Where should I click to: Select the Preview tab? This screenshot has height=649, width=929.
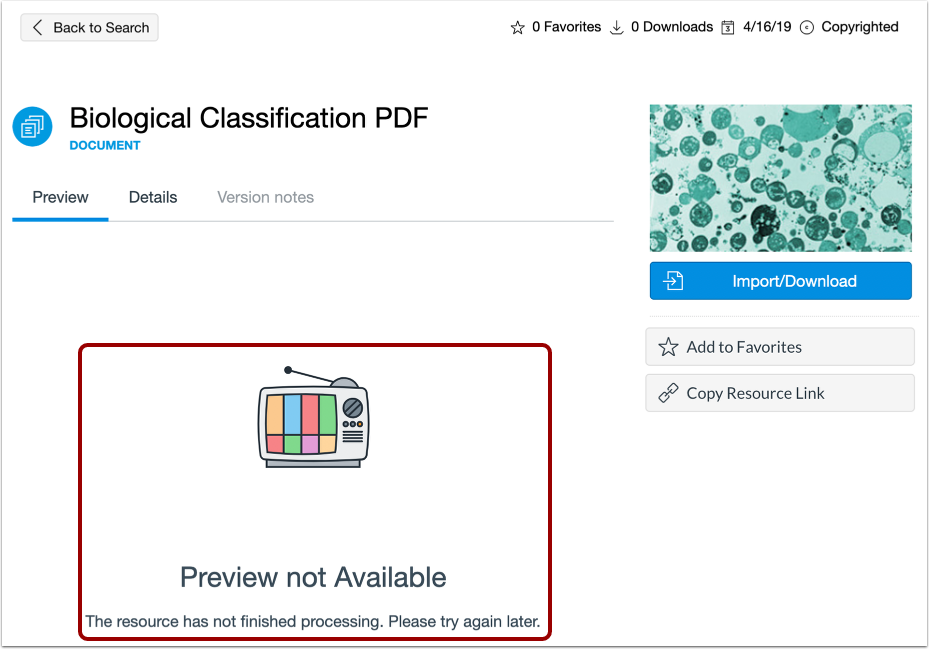click(x=59, y=197)
